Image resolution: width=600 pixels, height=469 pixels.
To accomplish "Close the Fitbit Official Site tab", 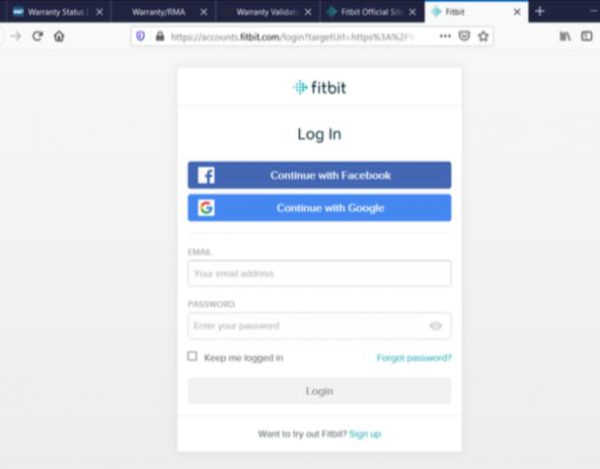I will pyautogui.click(x=412, y=12).
